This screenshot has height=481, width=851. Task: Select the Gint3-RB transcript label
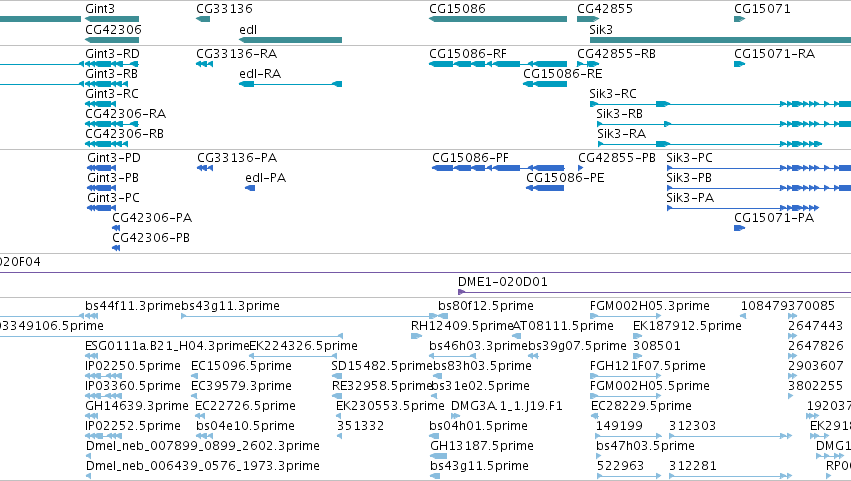point(111,74)
